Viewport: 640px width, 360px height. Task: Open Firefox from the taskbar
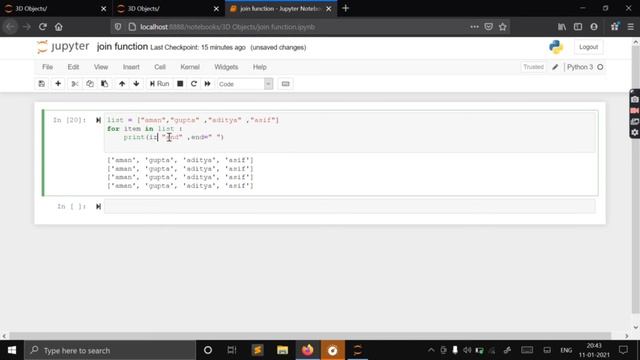[x=308, y=350]
